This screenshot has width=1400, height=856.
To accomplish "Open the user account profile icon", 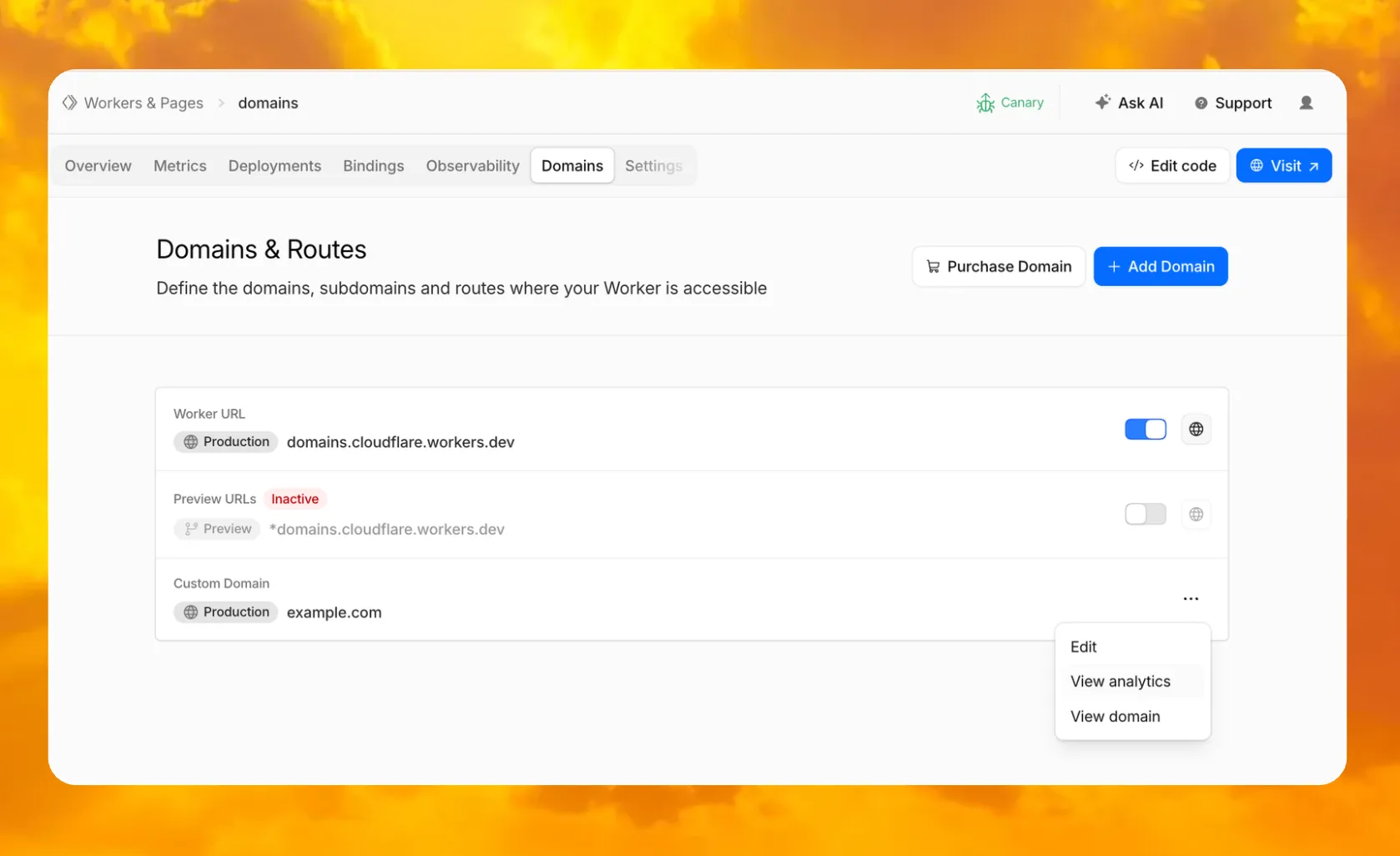I will 1307,103.
